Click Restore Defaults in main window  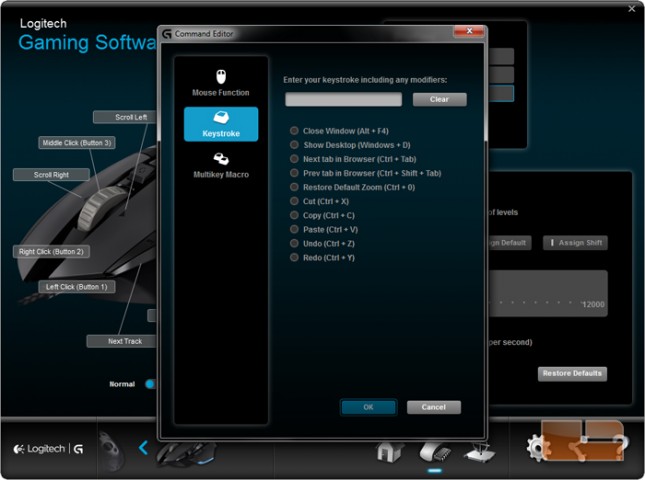pyautogui.click(x=572, y=373)
